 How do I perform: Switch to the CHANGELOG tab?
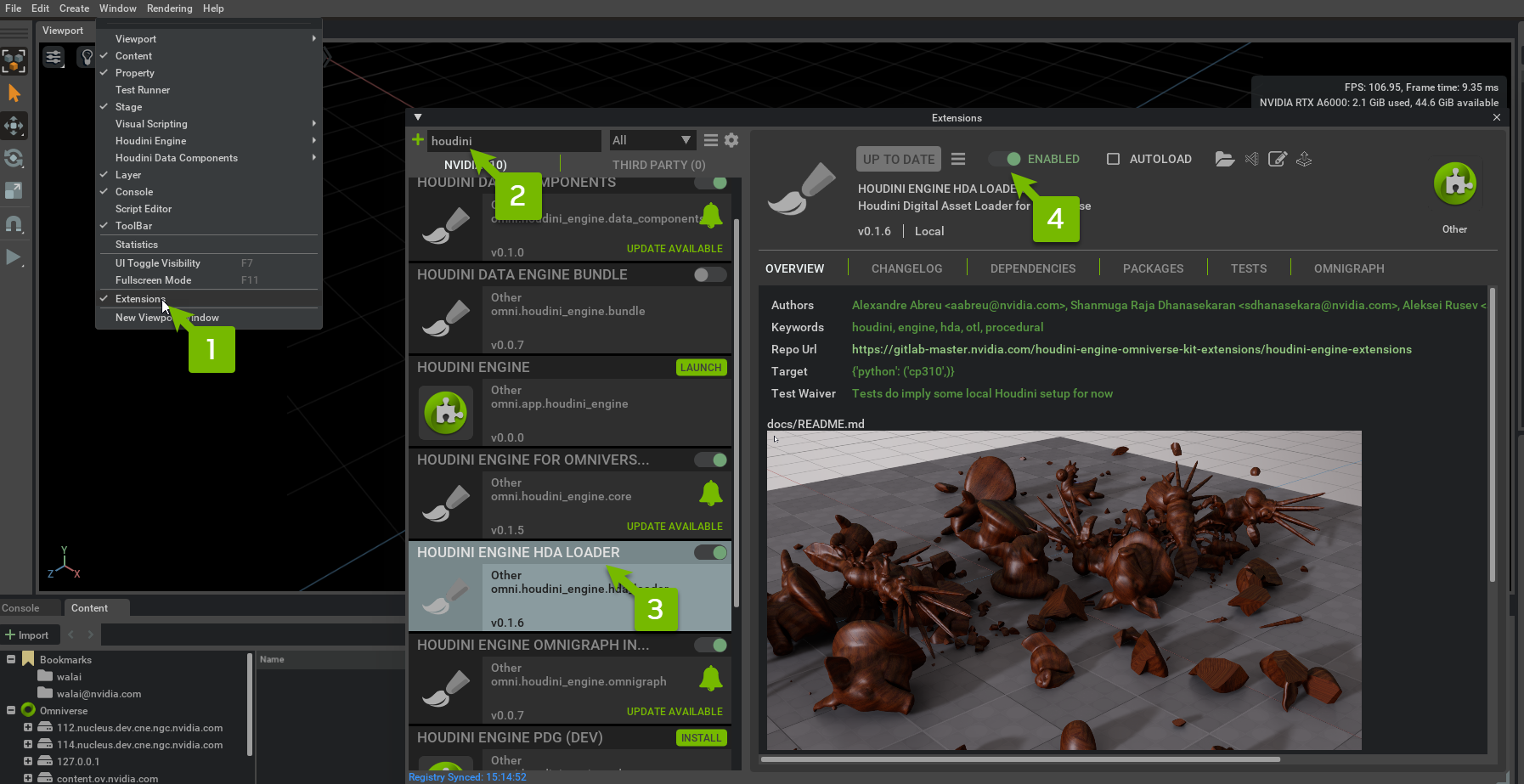[x=906, y=268]
